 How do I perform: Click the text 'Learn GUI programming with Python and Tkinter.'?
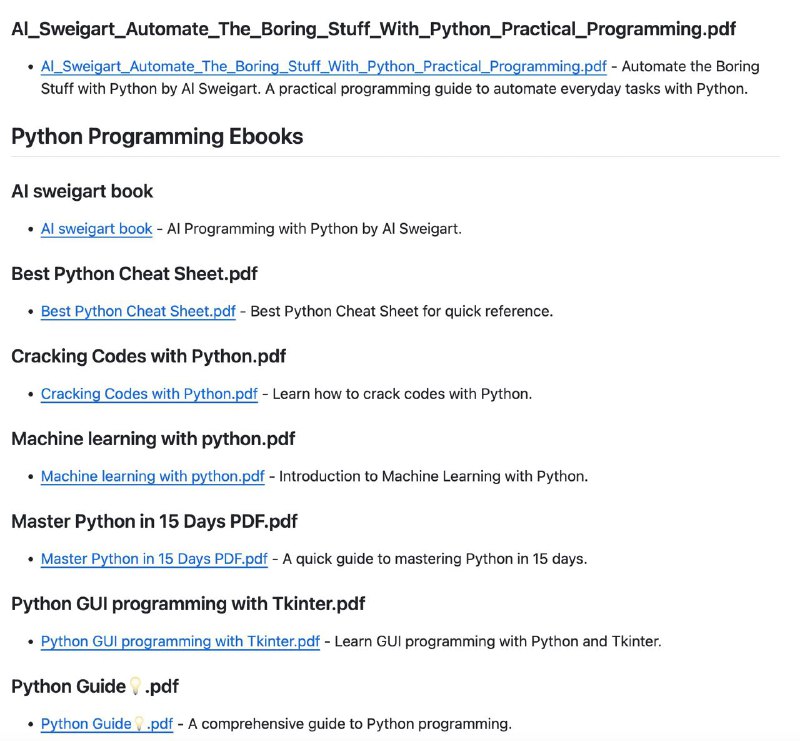click(498, 641)
